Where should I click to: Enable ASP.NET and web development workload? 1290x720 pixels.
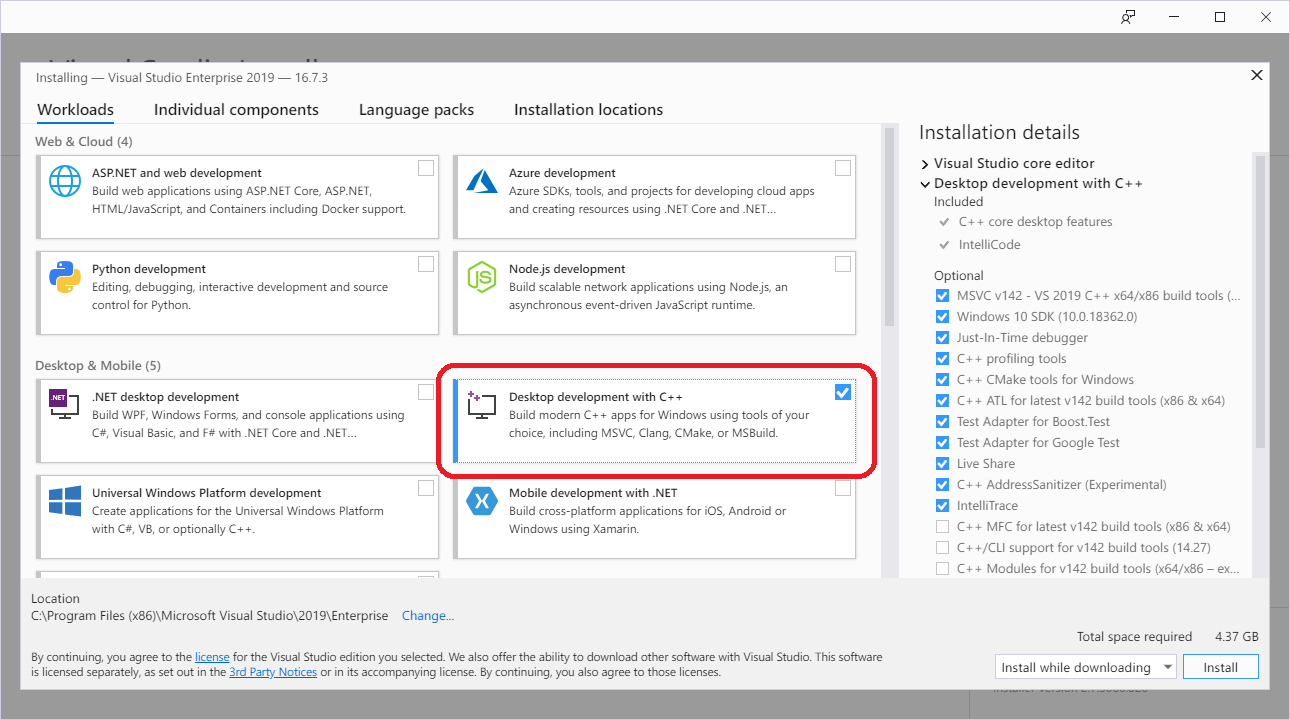click(x=426, y=168)
